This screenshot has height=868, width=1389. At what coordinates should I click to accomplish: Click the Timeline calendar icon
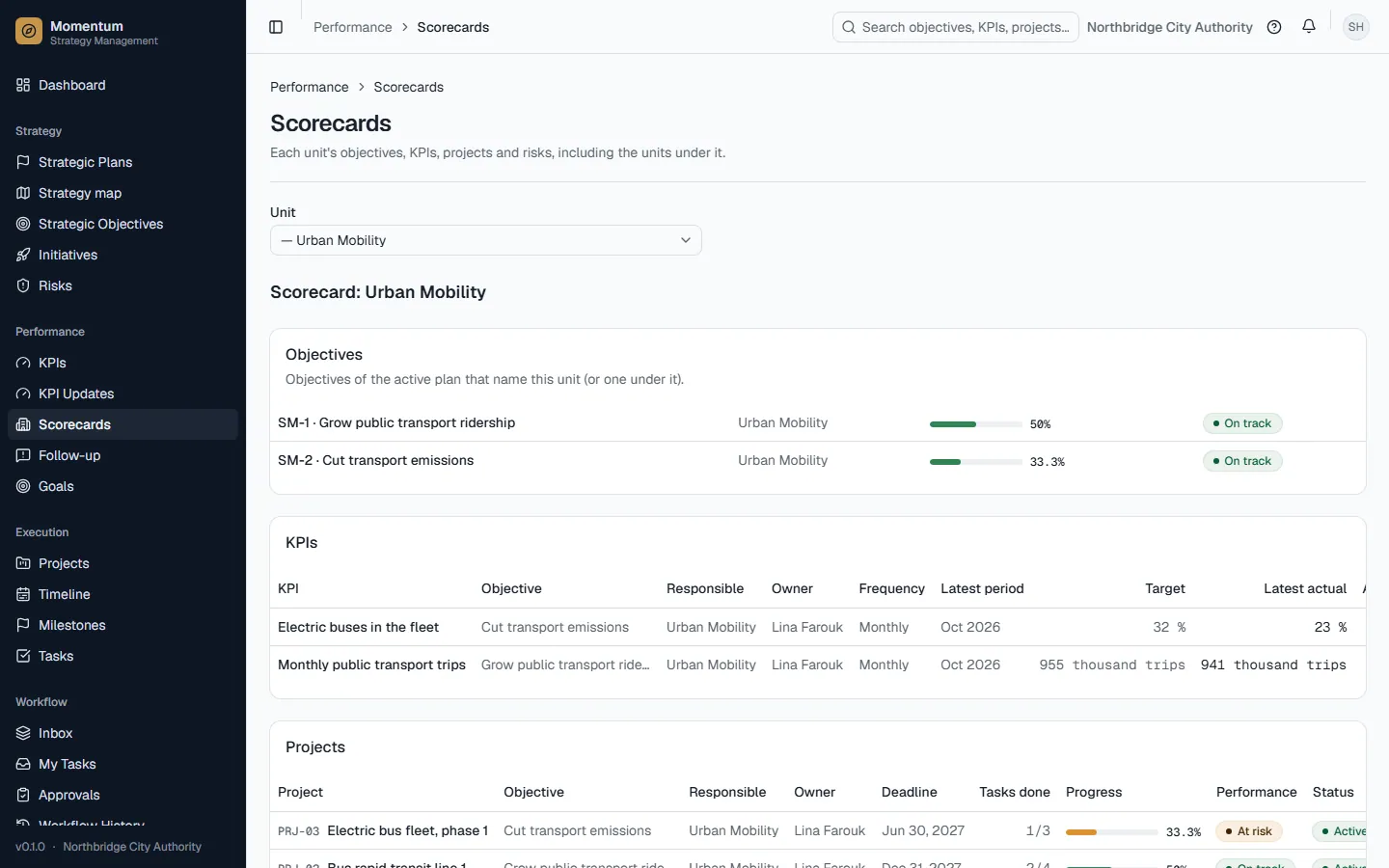pos(23,594)
